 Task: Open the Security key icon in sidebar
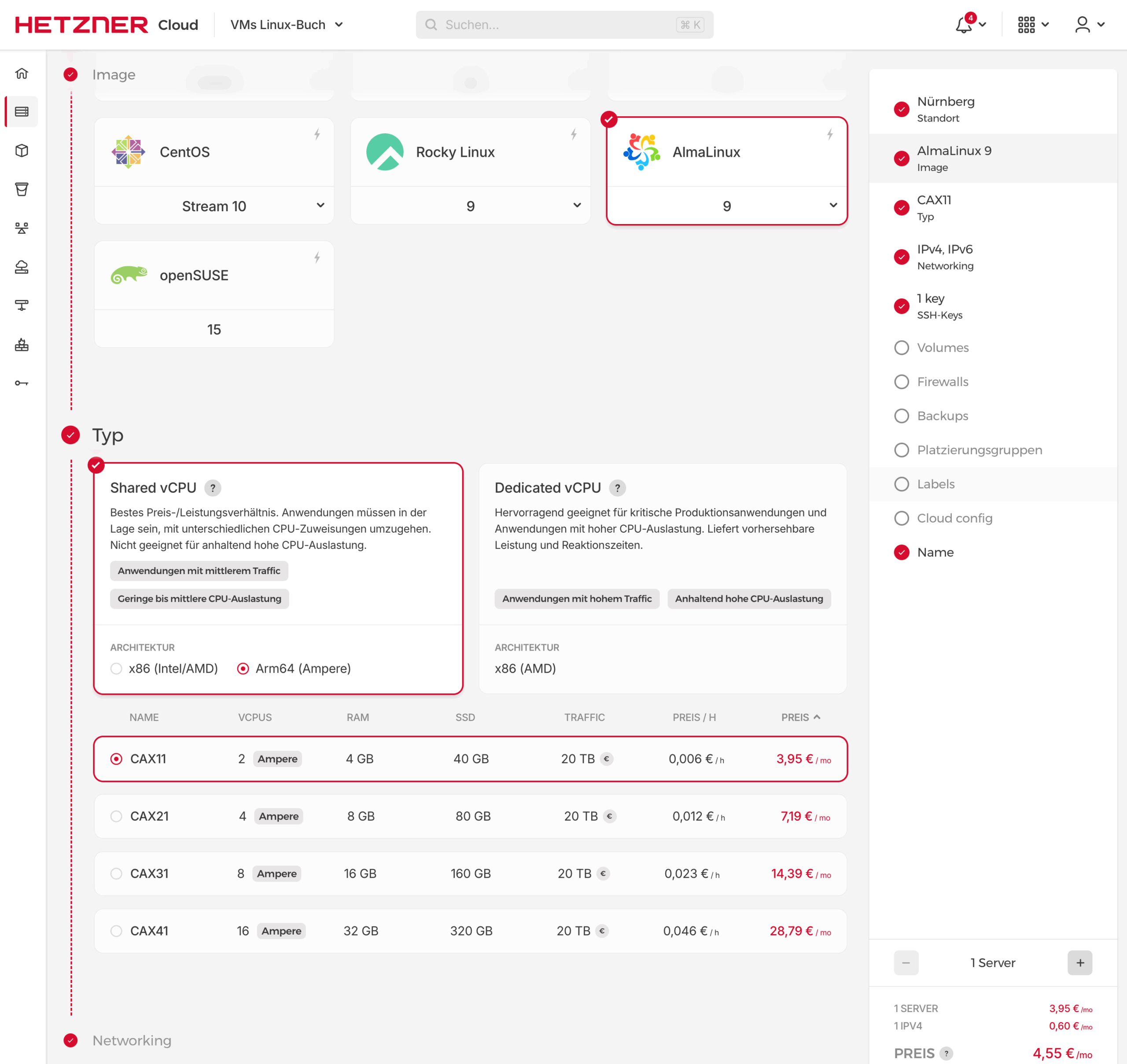point(22,383)
